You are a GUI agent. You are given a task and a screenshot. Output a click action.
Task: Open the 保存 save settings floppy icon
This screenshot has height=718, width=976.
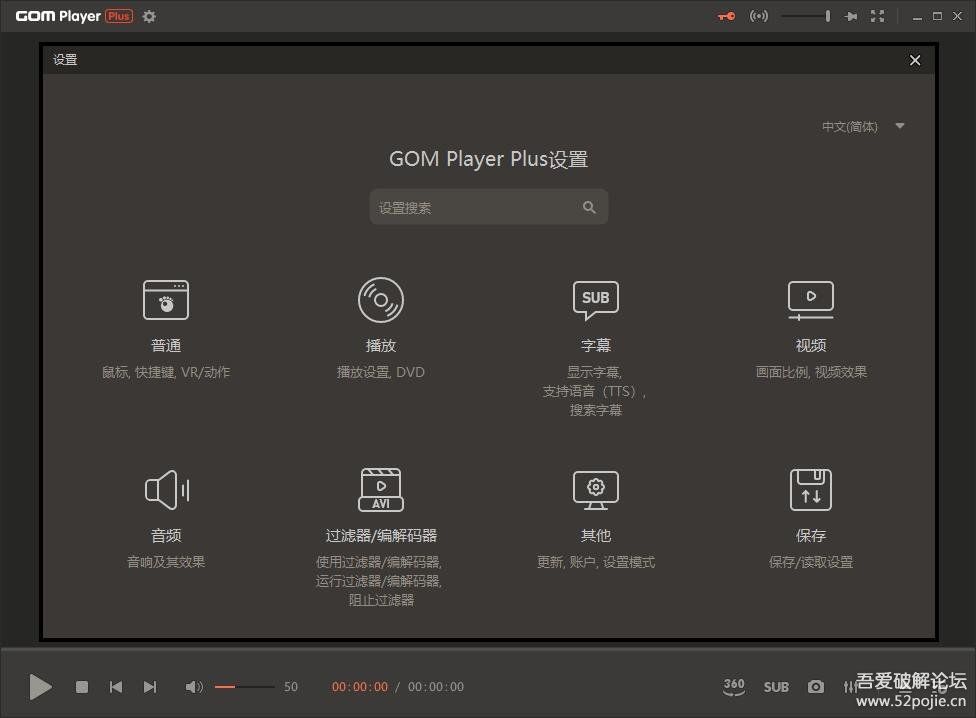pyautogui.click(x=810, y=490)
